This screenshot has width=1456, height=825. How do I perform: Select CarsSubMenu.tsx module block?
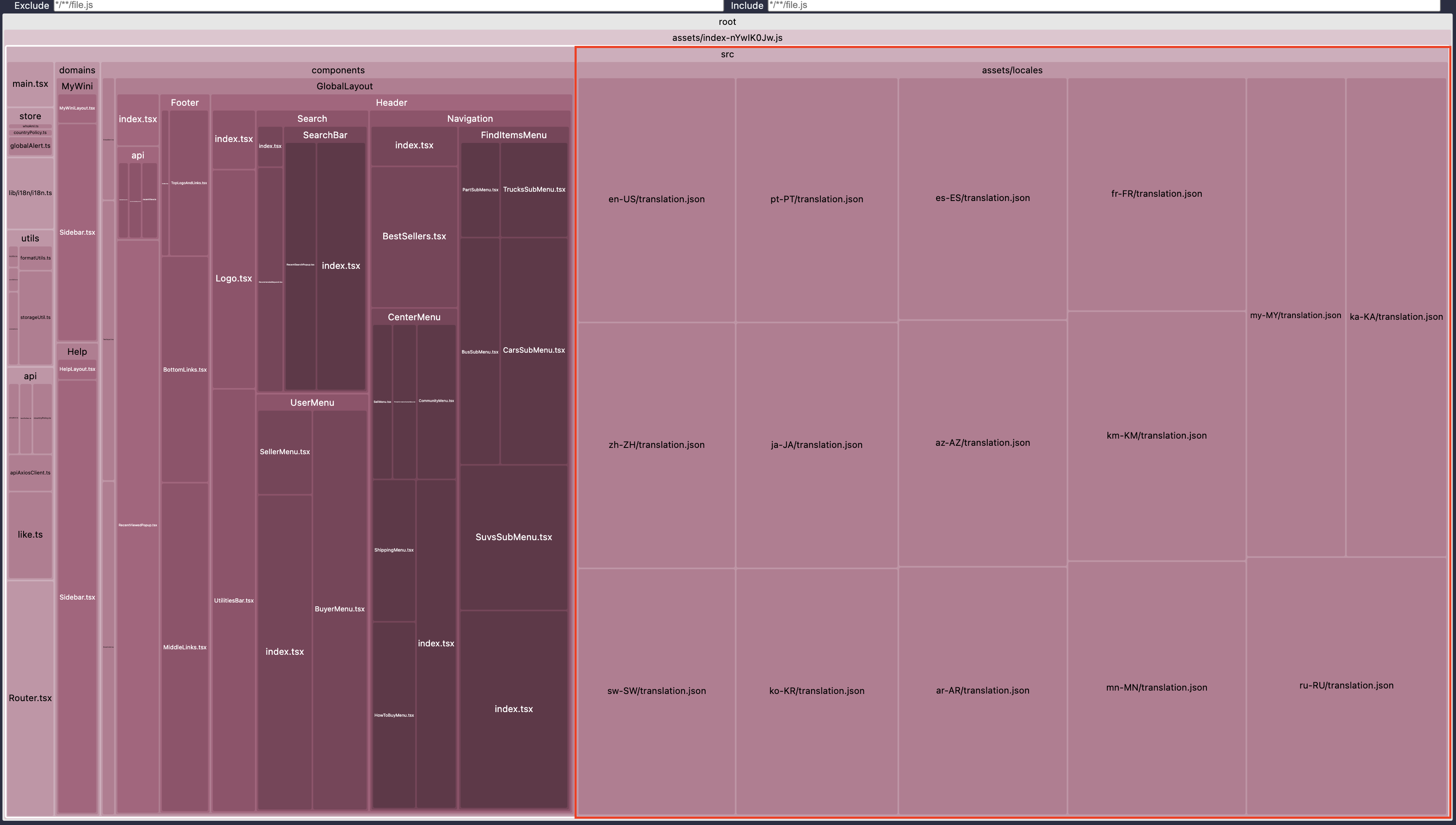(x=534, y=350)
